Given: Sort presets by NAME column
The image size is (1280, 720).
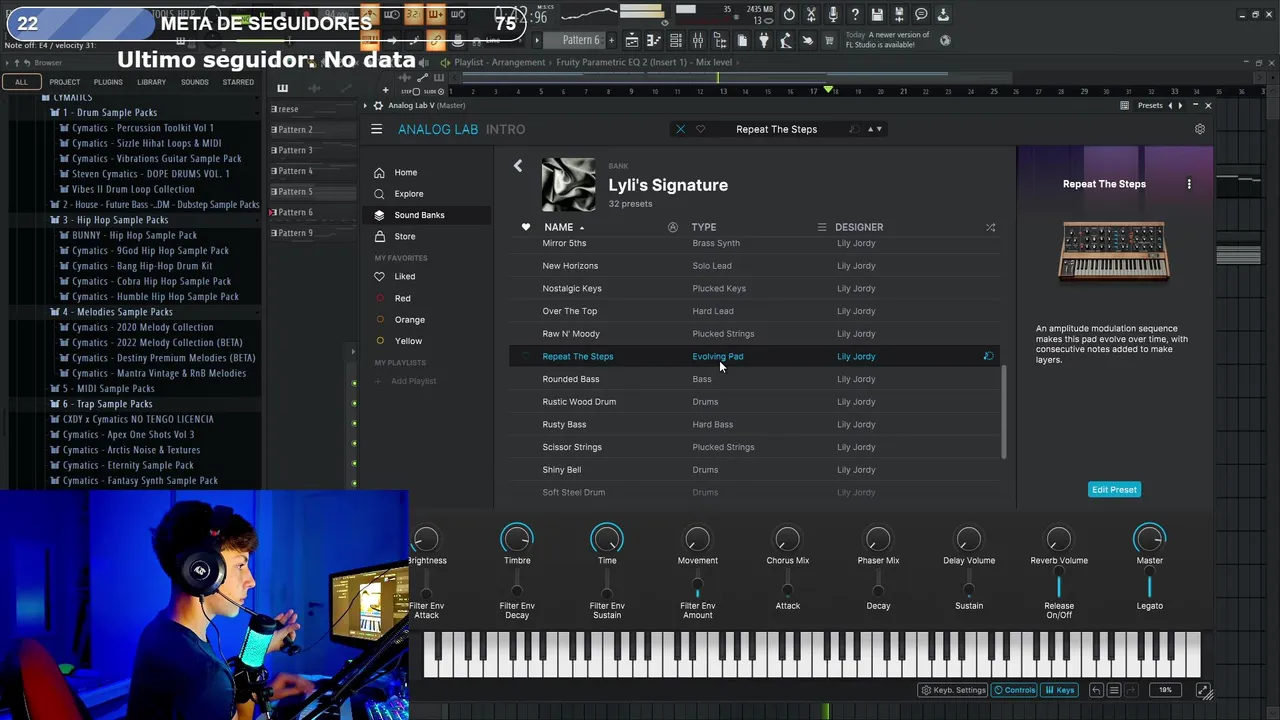Looking at the screenshot, I should (558, 227).
